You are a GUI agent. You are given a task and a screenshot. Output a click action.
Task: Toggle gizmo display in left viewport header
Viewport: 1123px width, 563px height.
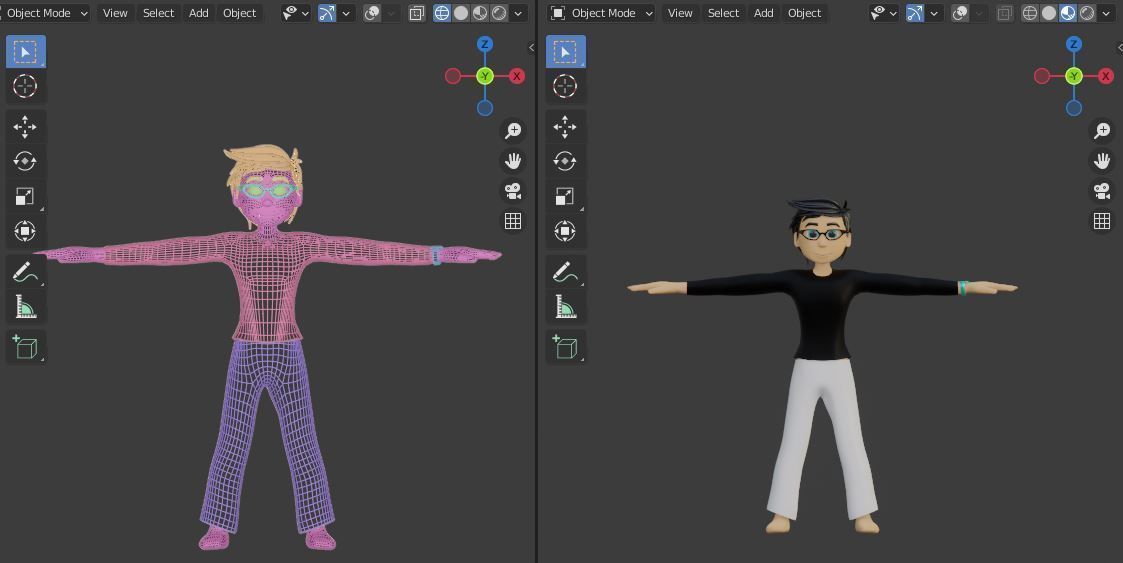[327, 13]
